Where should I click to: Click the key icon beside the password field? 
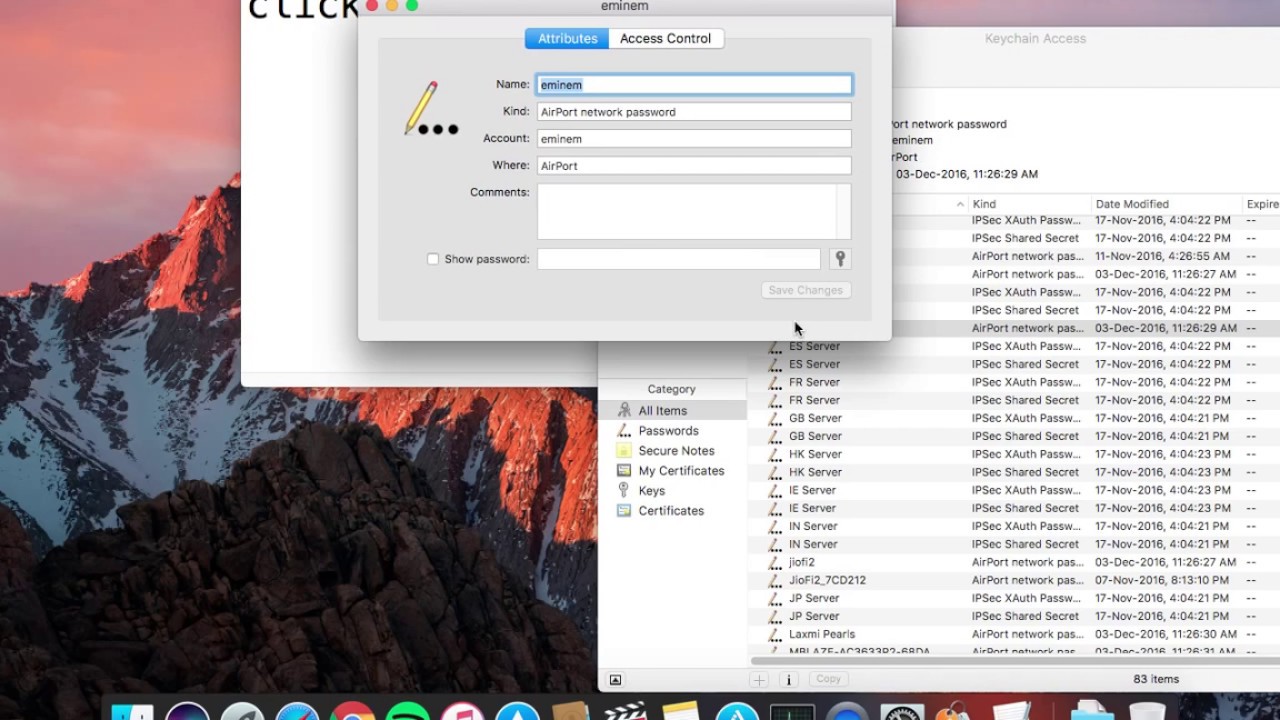click(840, 259)
